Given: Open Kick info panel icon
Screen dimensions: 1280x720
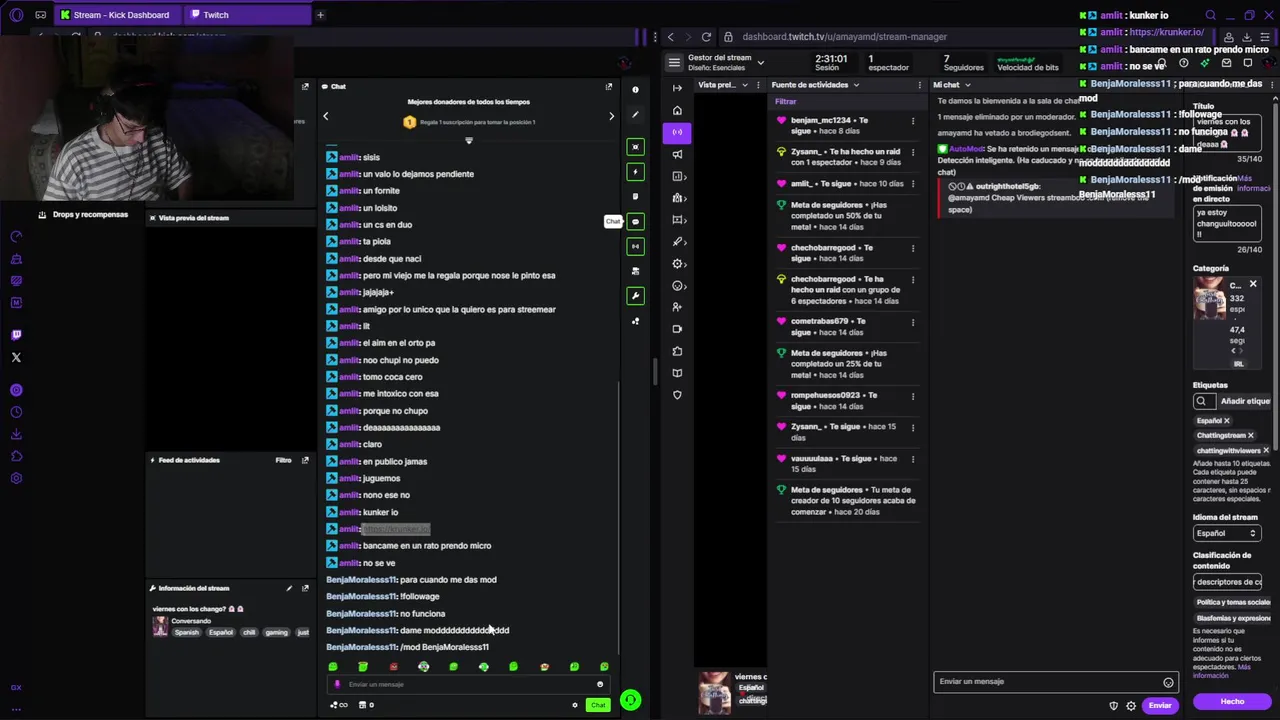Looking at the screenshot, I should tap(635, 90).
